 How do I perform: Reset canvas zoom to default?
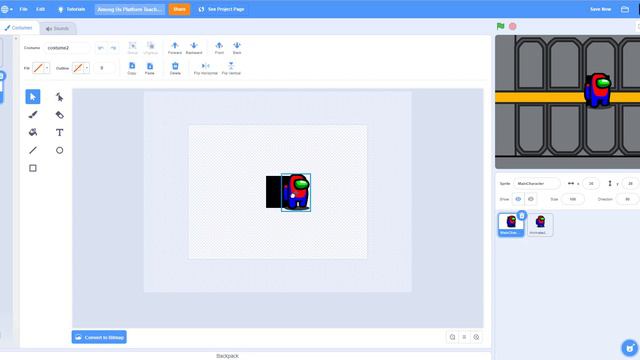[x=464, y=337]
